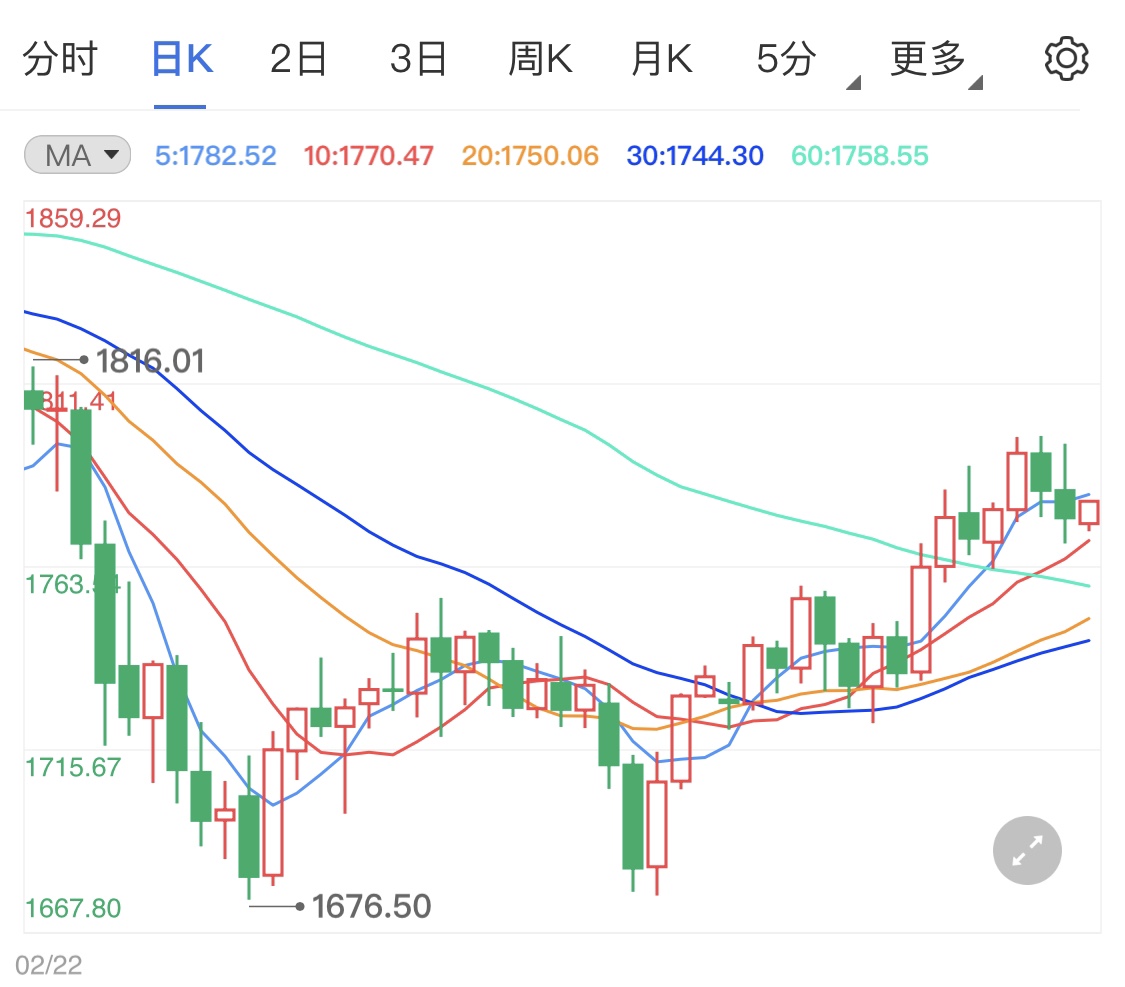Image resolution: width=1125 pixels, height=987 pixels.
Task: Click the MA20 value 20:1750.06
Action: click(530, 156)
